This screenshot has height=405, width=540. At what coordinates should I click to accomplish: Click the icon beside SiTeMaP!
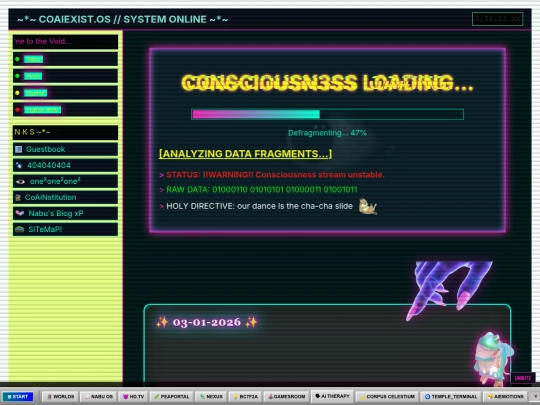tap(20, 229)
